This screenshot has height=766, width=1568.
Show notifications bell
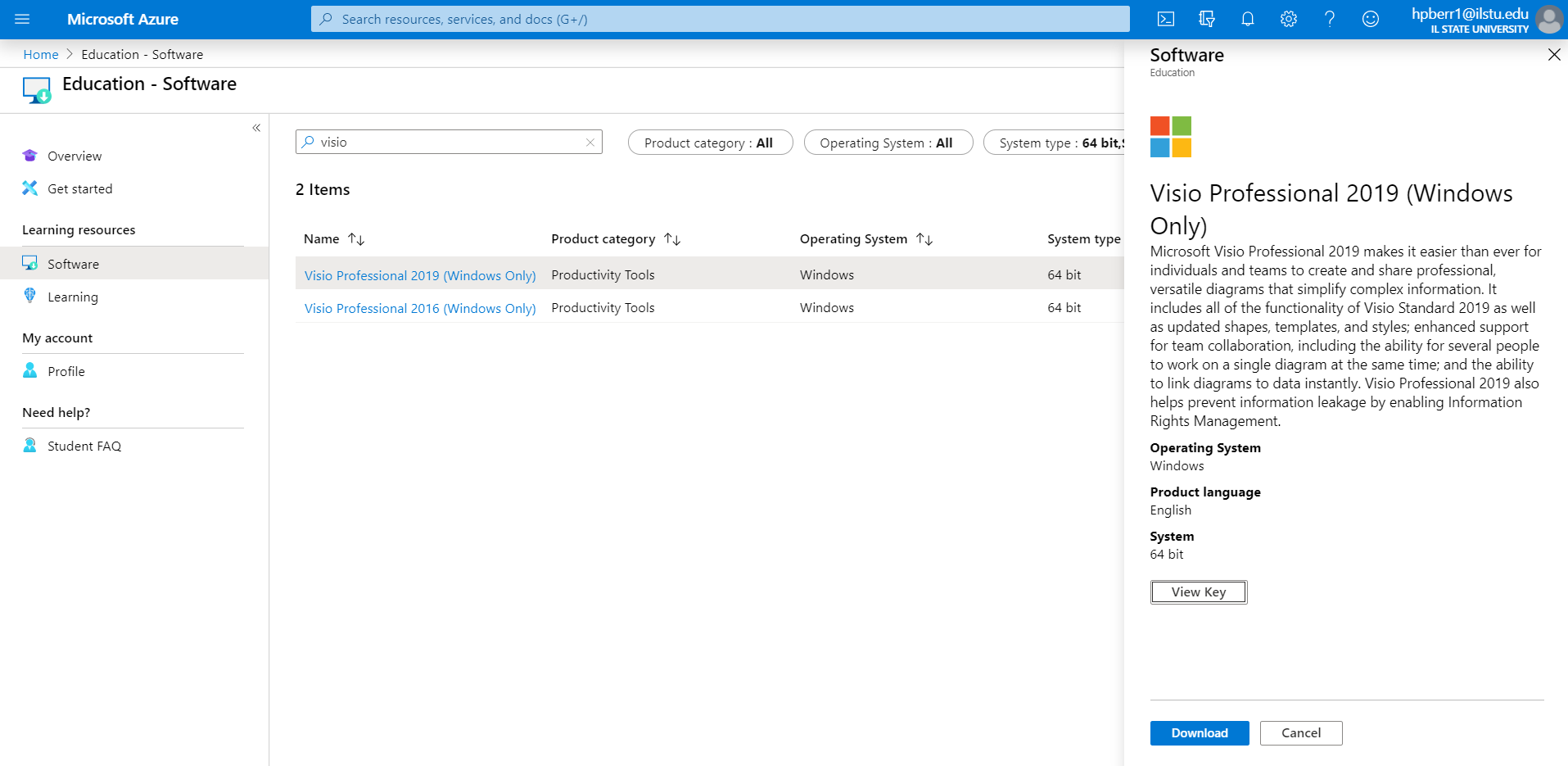(1248, 19)
